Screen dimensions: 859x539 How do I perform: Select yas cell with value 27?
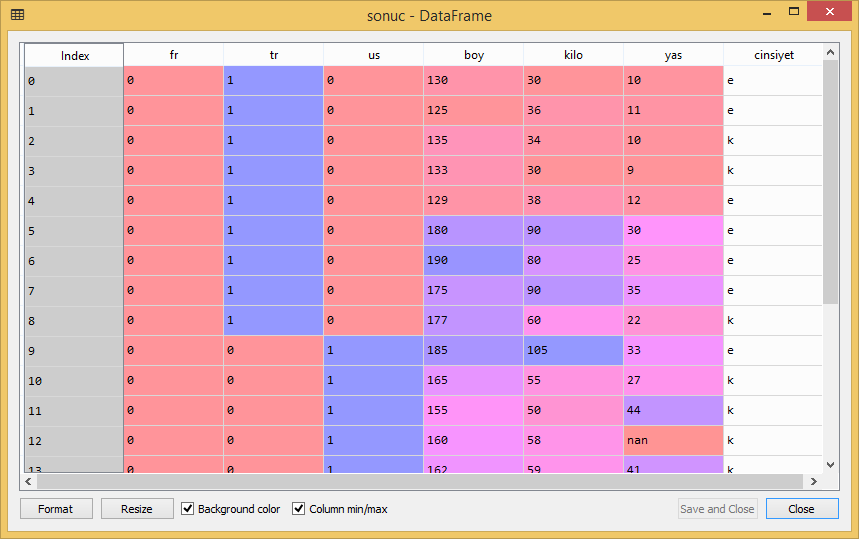pos(673,381)
